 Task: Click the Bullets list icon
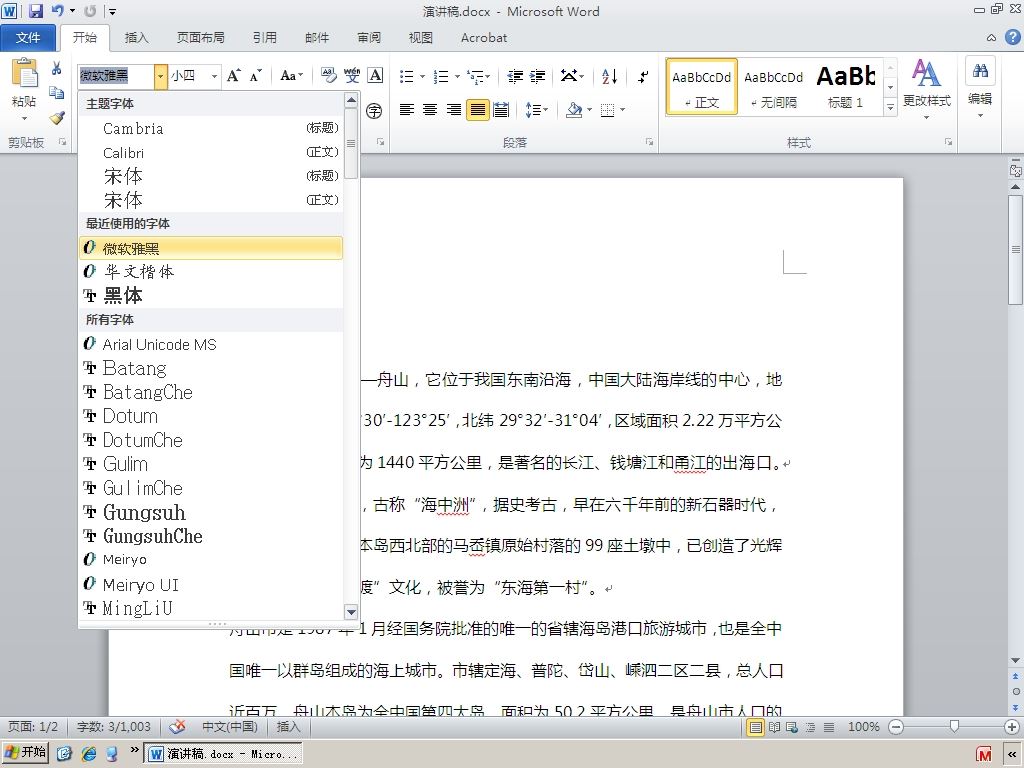[x=407, y=76]
